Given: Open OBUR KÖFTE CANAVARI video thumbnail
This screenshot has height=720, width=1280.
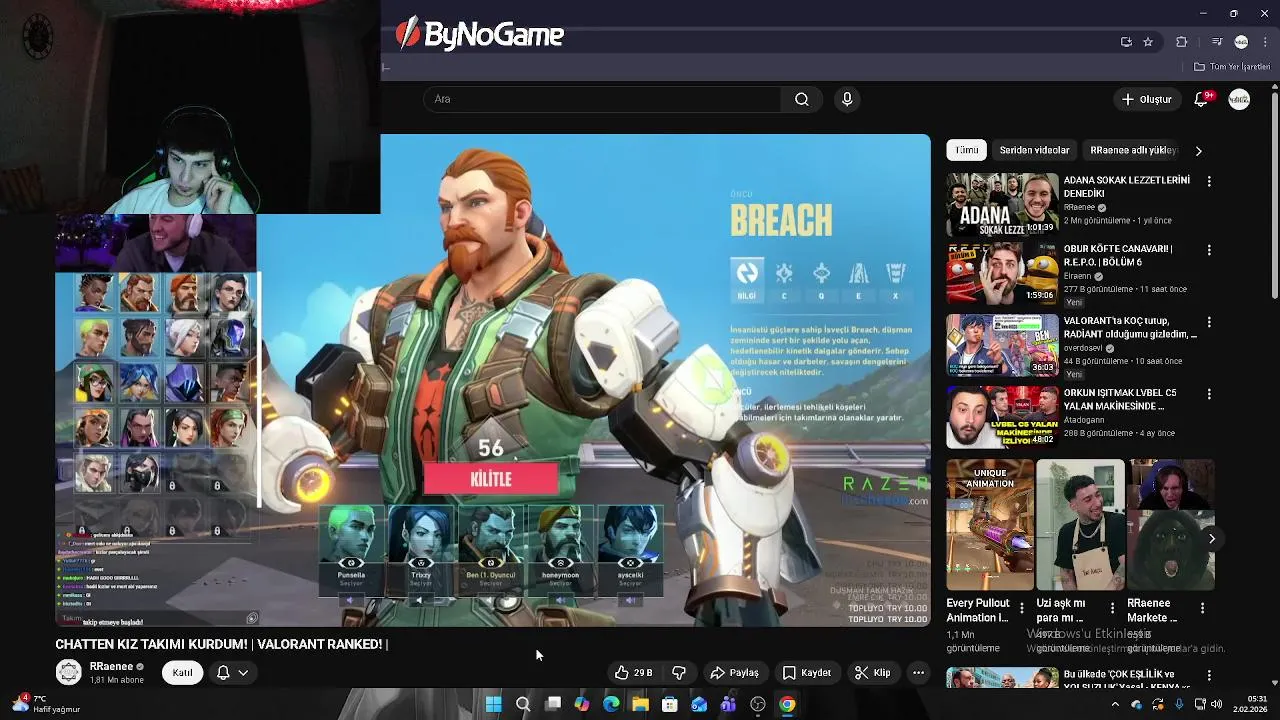Looking at the screenshot, I should pyautogui.click(x=1002, y=274).
